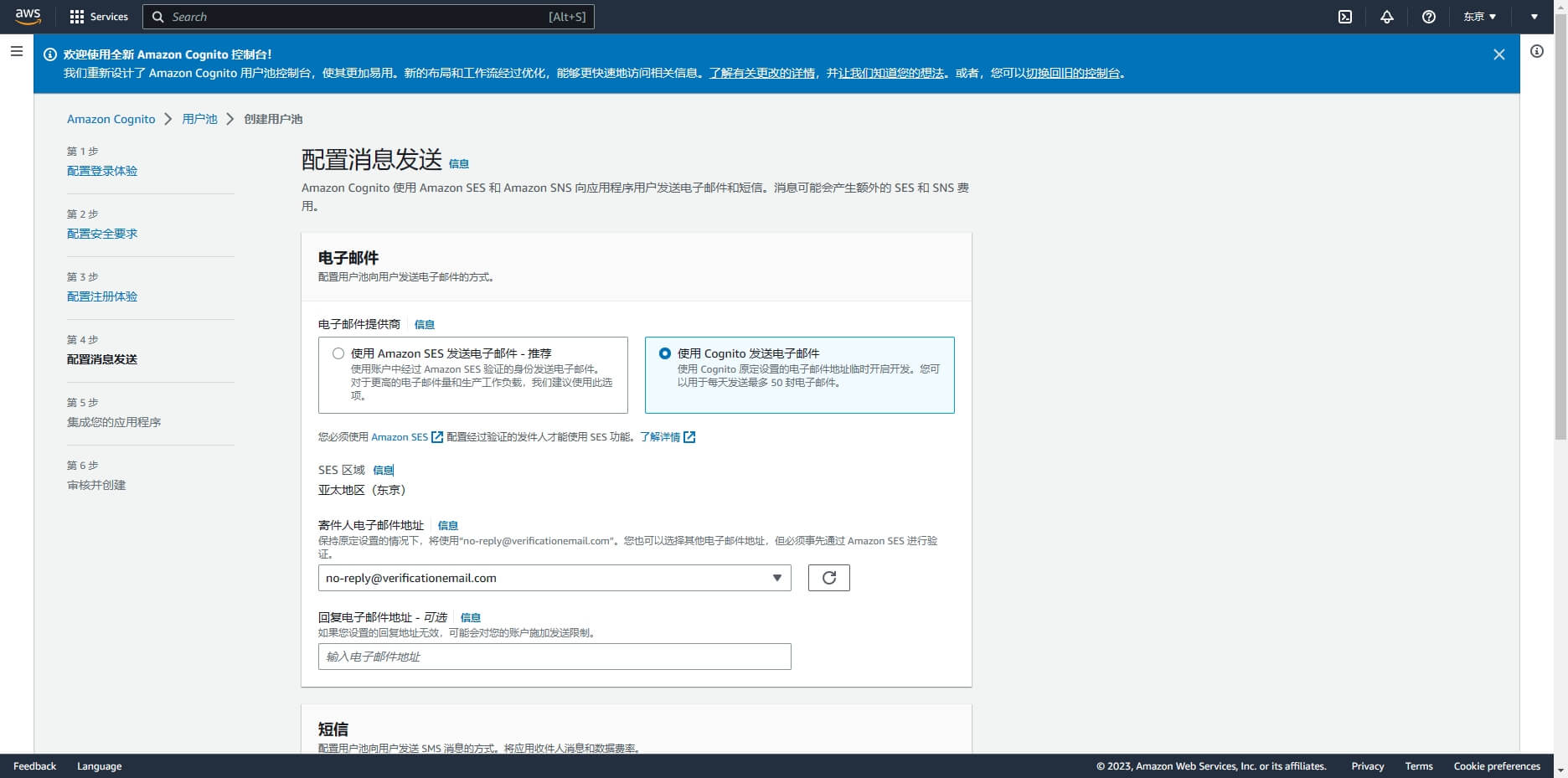Go to step 3 配置注册体验

coord(102,296)
